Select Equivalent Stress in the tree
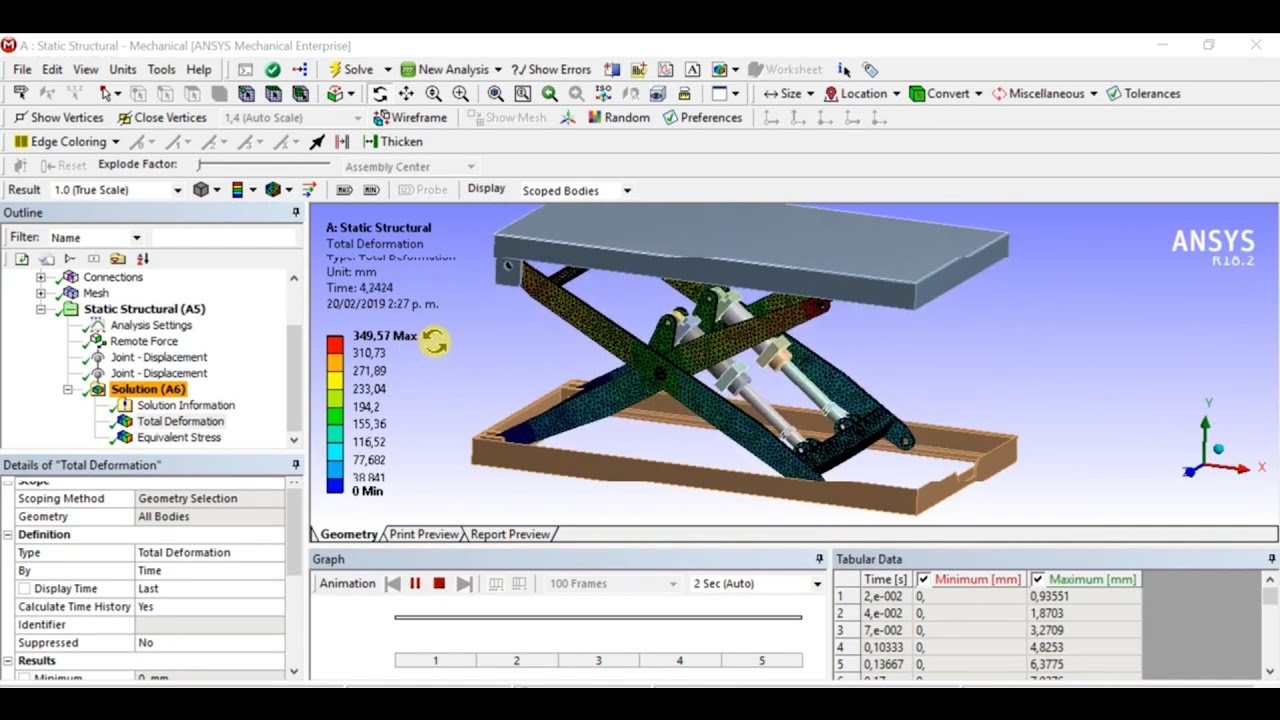Image resolution: width=1280 pixels, height=720 pixels. [179, 437]
